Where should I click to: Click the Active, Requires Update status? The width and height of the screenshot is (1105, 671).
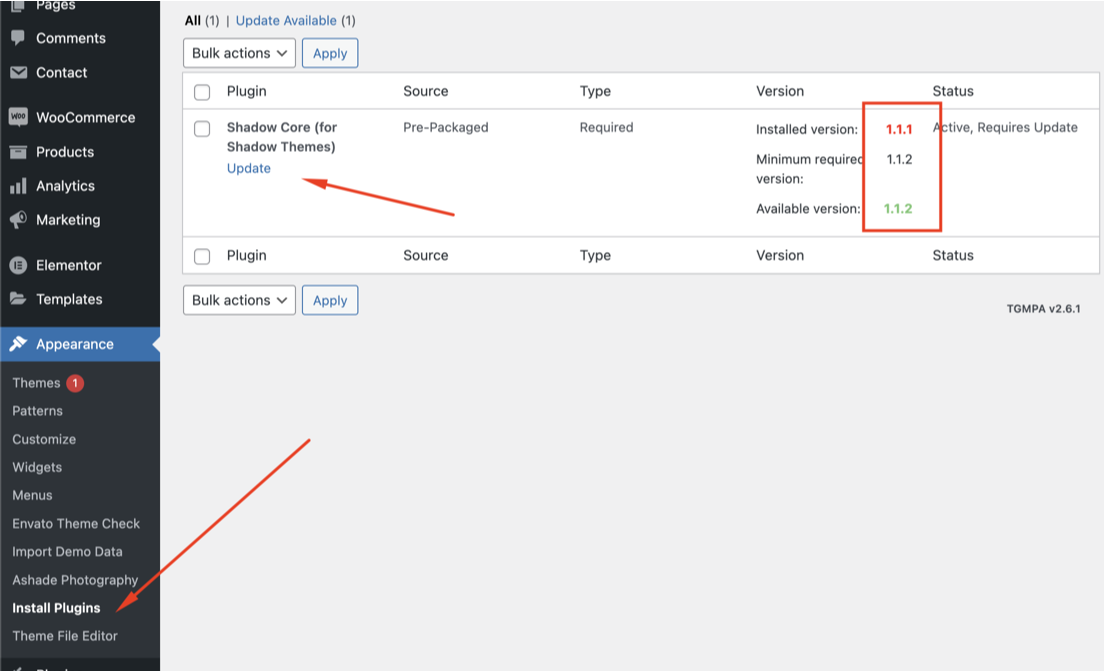1005,128
